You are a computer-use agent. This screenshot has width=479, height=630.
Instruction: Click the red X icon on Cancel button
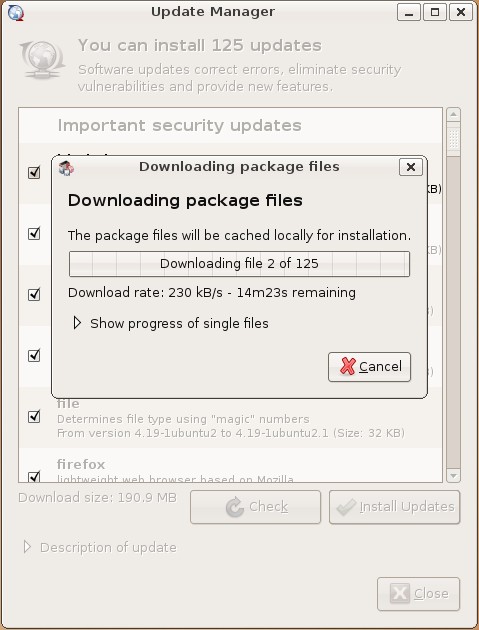coord(348,366)
